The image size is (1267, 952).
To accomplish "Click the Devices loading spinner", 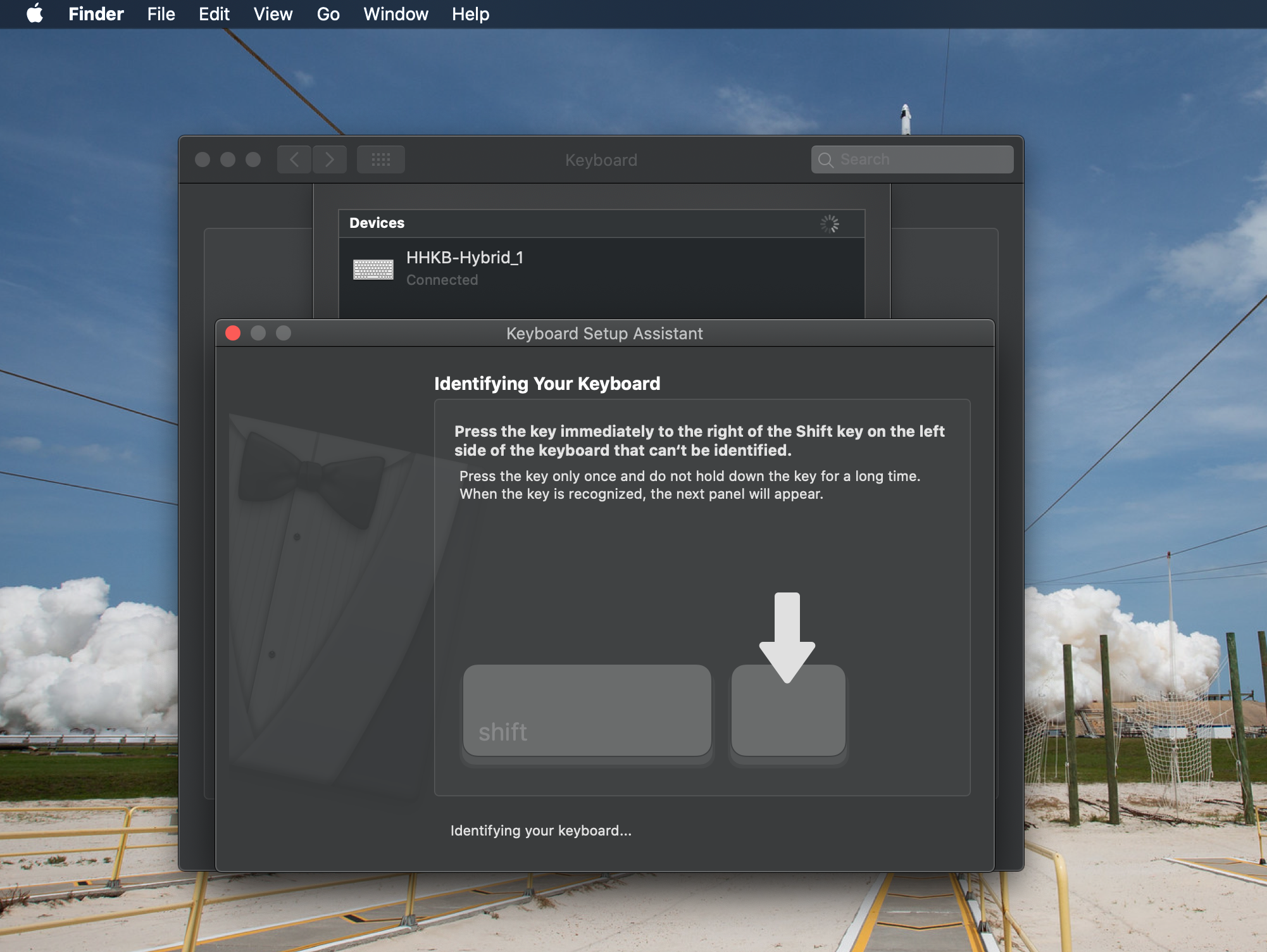I will pyautogui.click(x=829, y=223).
